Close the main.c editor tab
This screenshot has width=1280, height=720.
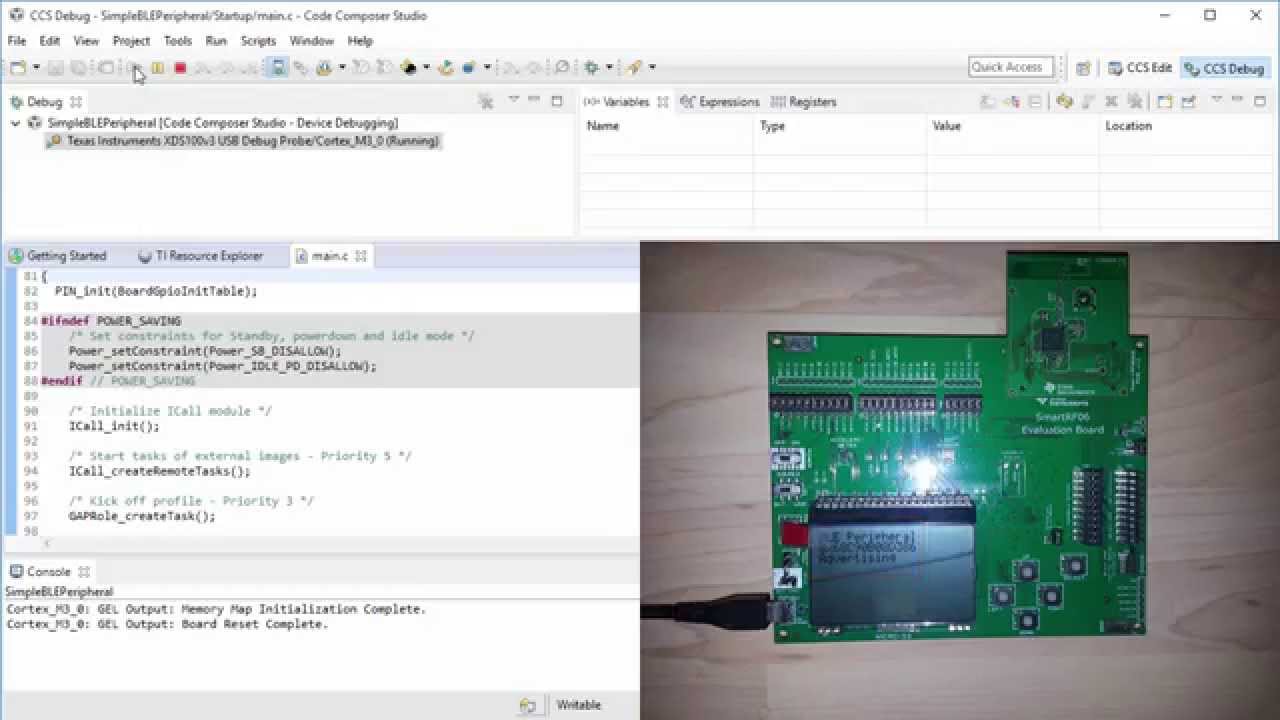pyautogui.click(x=361, y=256)
